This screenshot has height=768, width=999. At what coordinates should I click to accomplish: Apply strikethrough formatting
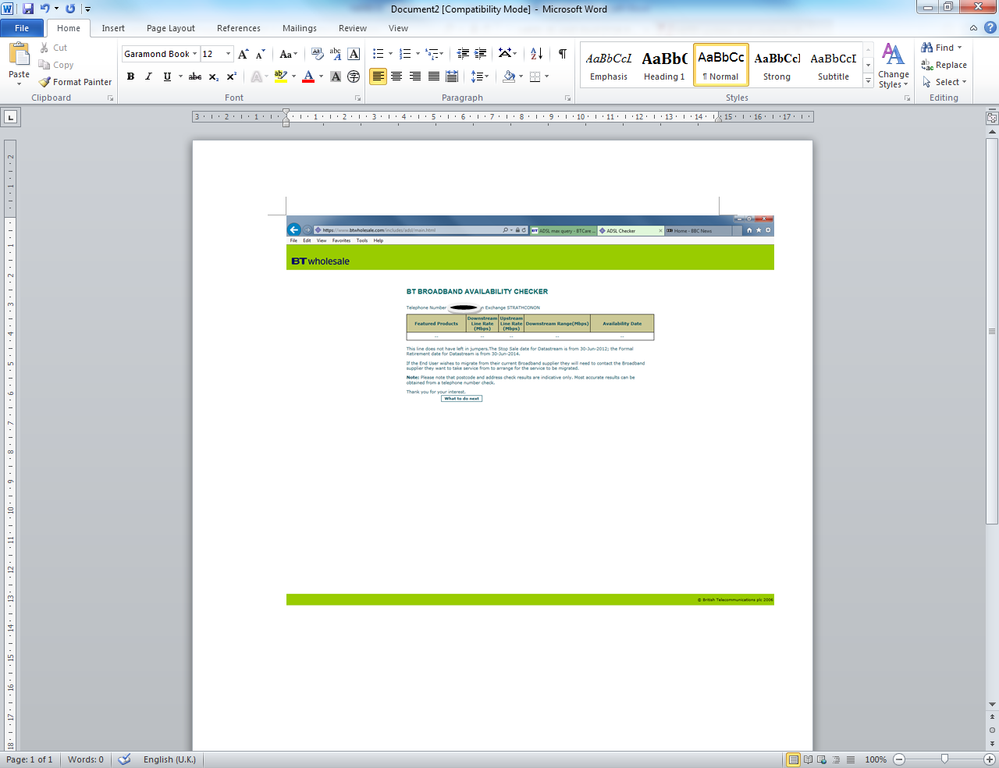pos(195,76)
